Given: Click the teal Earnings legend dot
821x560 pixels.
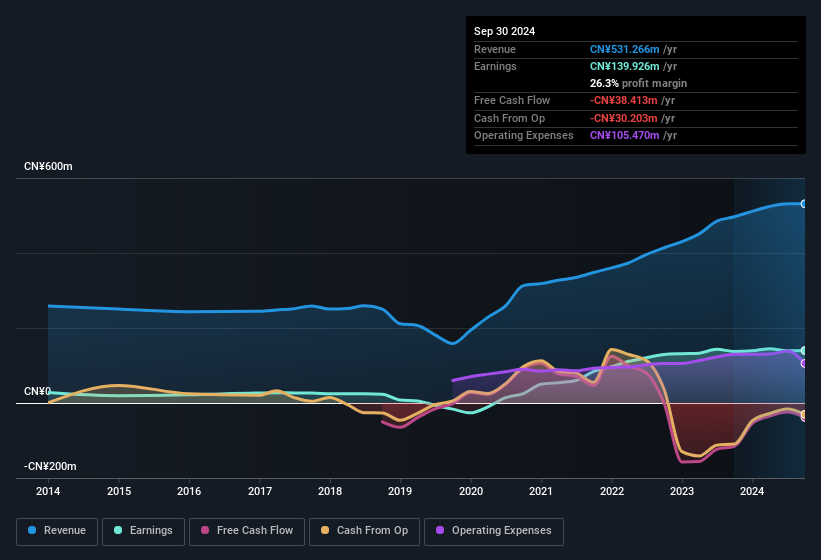Looking at the screenshot, I should point(119,531).
